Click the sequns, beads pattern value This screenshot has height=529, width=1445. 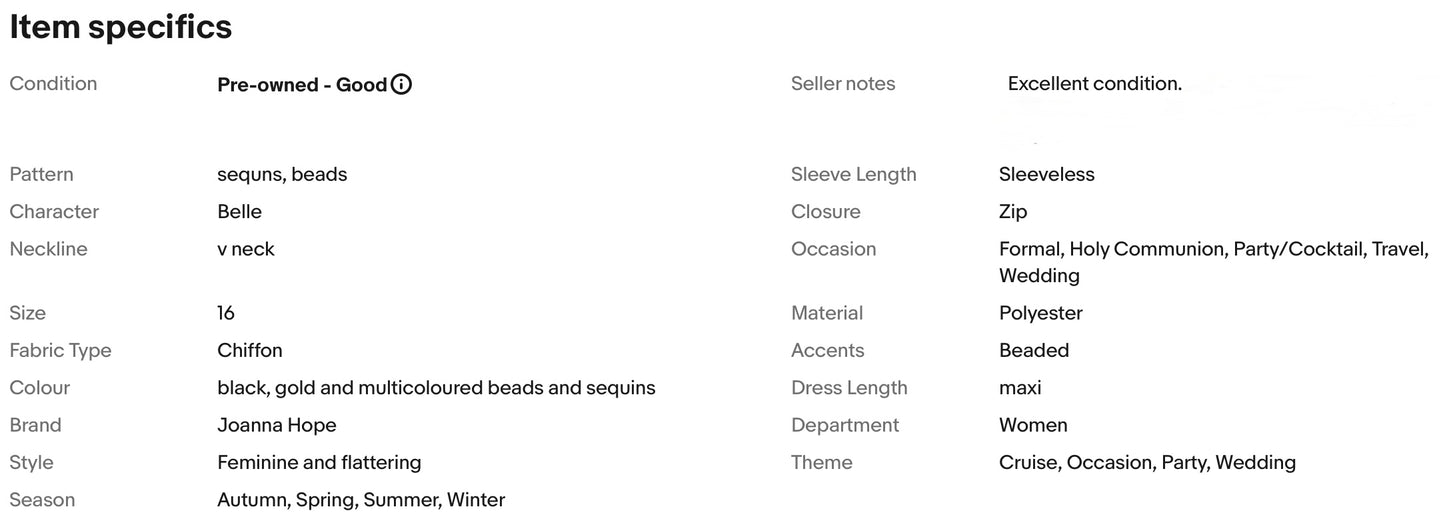tap(282, 175)
